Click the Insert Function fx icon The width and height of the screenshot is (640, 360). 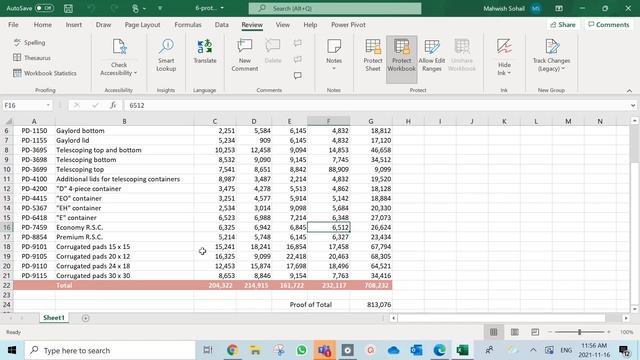pos(113,105)
